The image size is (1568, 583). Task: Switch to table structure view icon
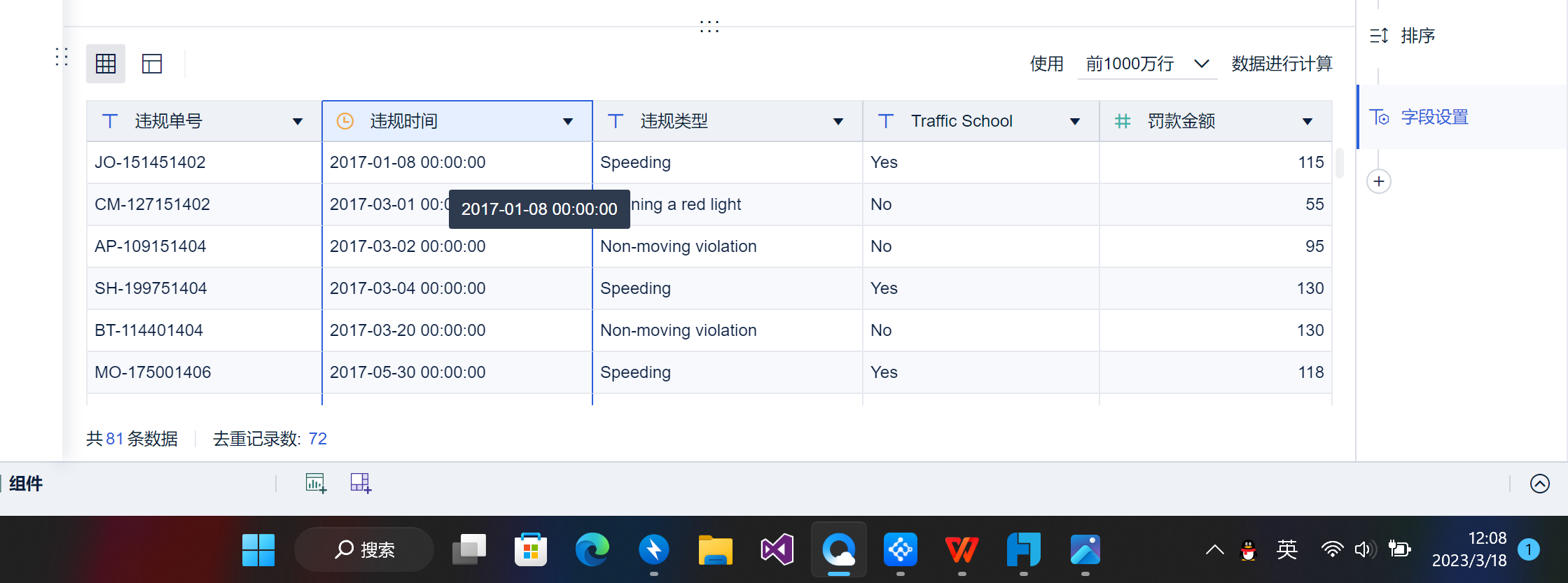pyautogui.click(x=152, y=64)
